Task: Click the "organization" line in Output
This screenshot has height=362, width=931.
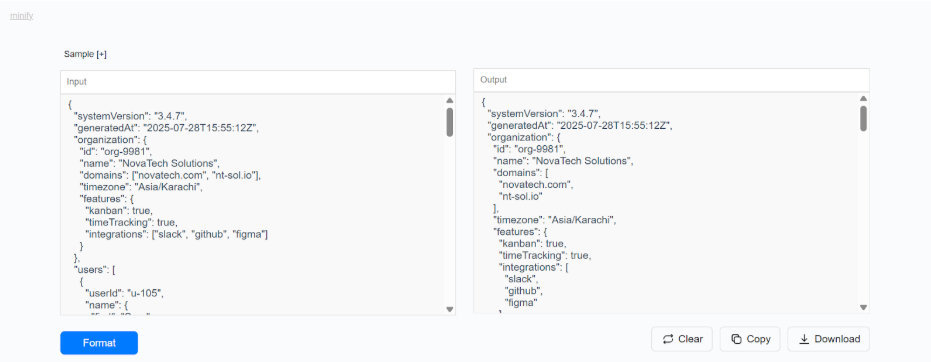Action: 524,137
